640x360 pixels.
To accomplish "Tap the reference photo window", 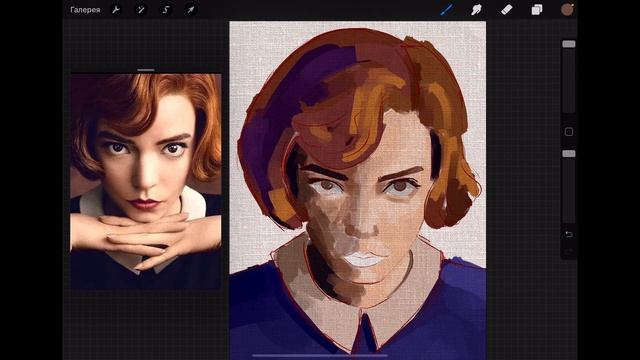I will [146, 182].
